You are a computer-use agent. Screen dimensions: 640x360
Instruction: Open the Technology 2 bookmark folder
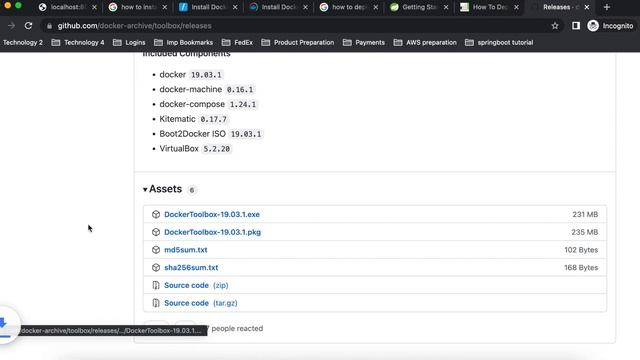coord(22,42)
